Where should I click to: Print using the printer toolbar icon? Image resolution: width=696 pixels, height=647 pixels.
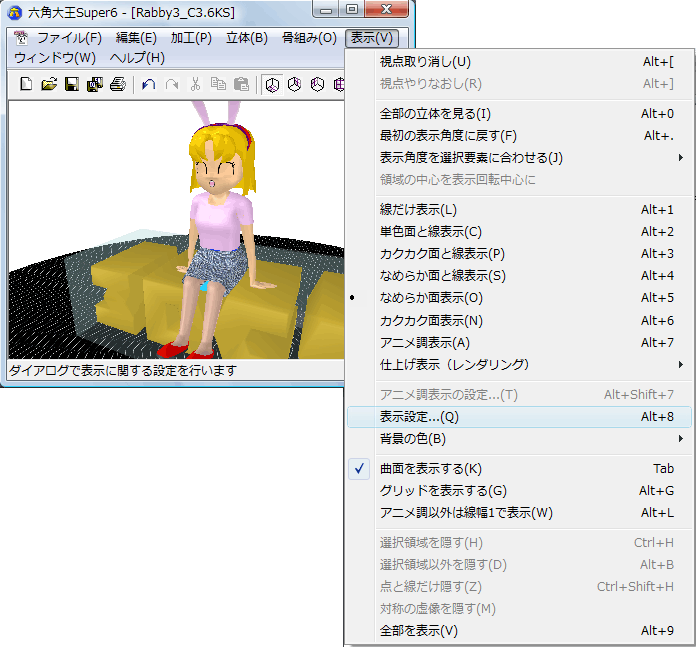pos(118,84)
